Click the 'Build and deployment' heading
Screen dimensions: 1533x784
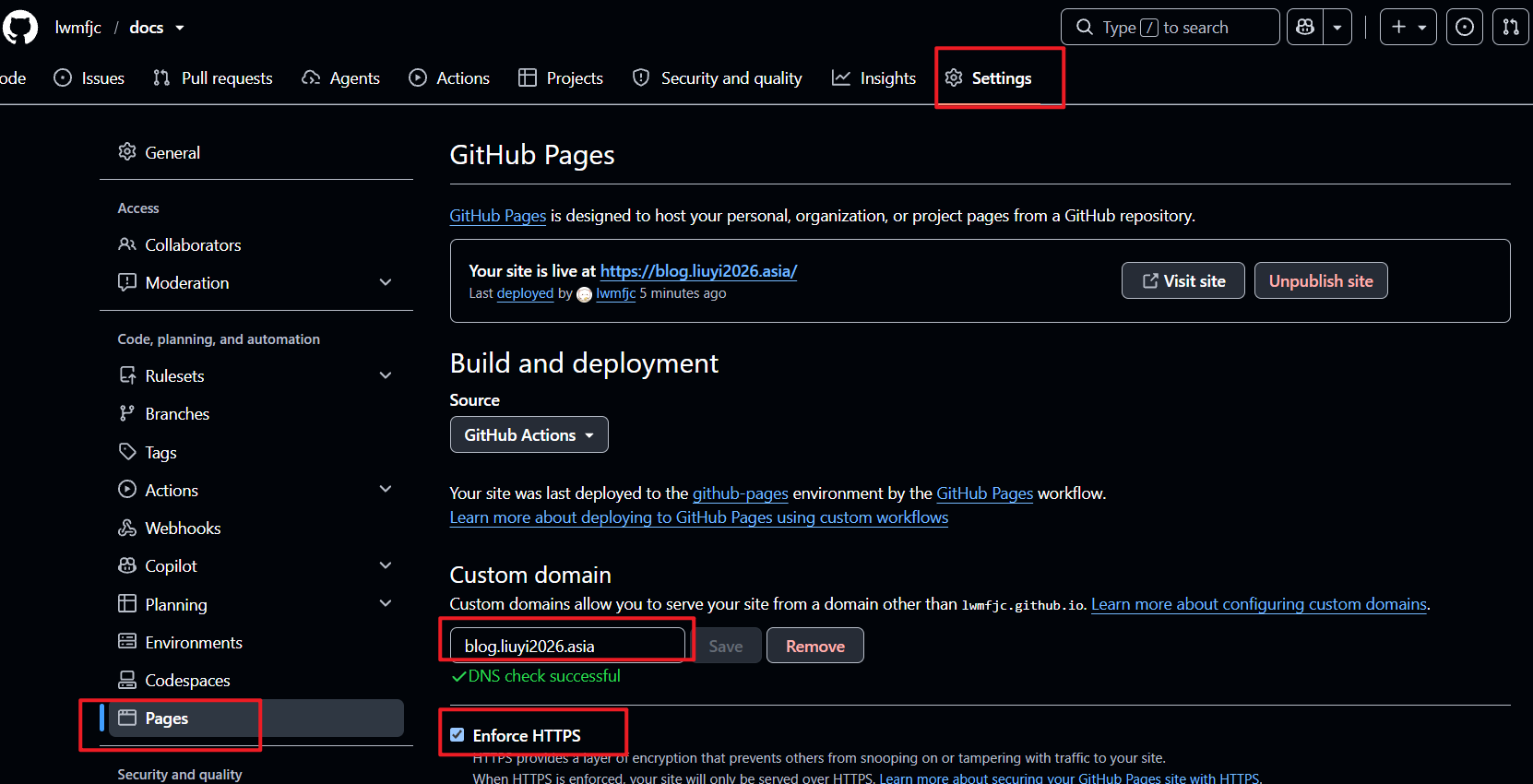click(x=584, y=363)
